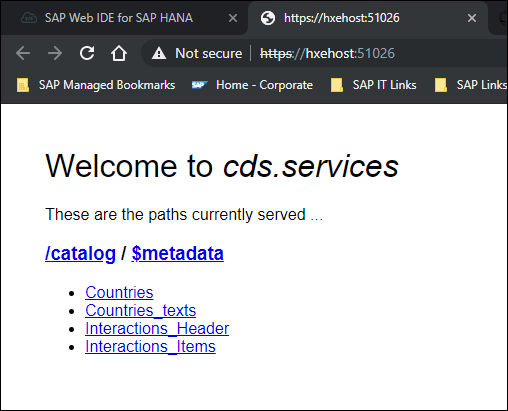The width and height of the screenshot is (508, 411).
Task: Close the SAP Web IDE tab
Action: coord(233,18)
